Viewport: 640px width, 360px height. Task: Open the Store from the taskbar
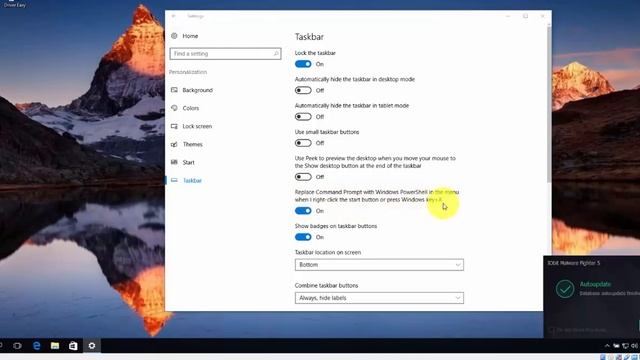(x=73, y=346)
